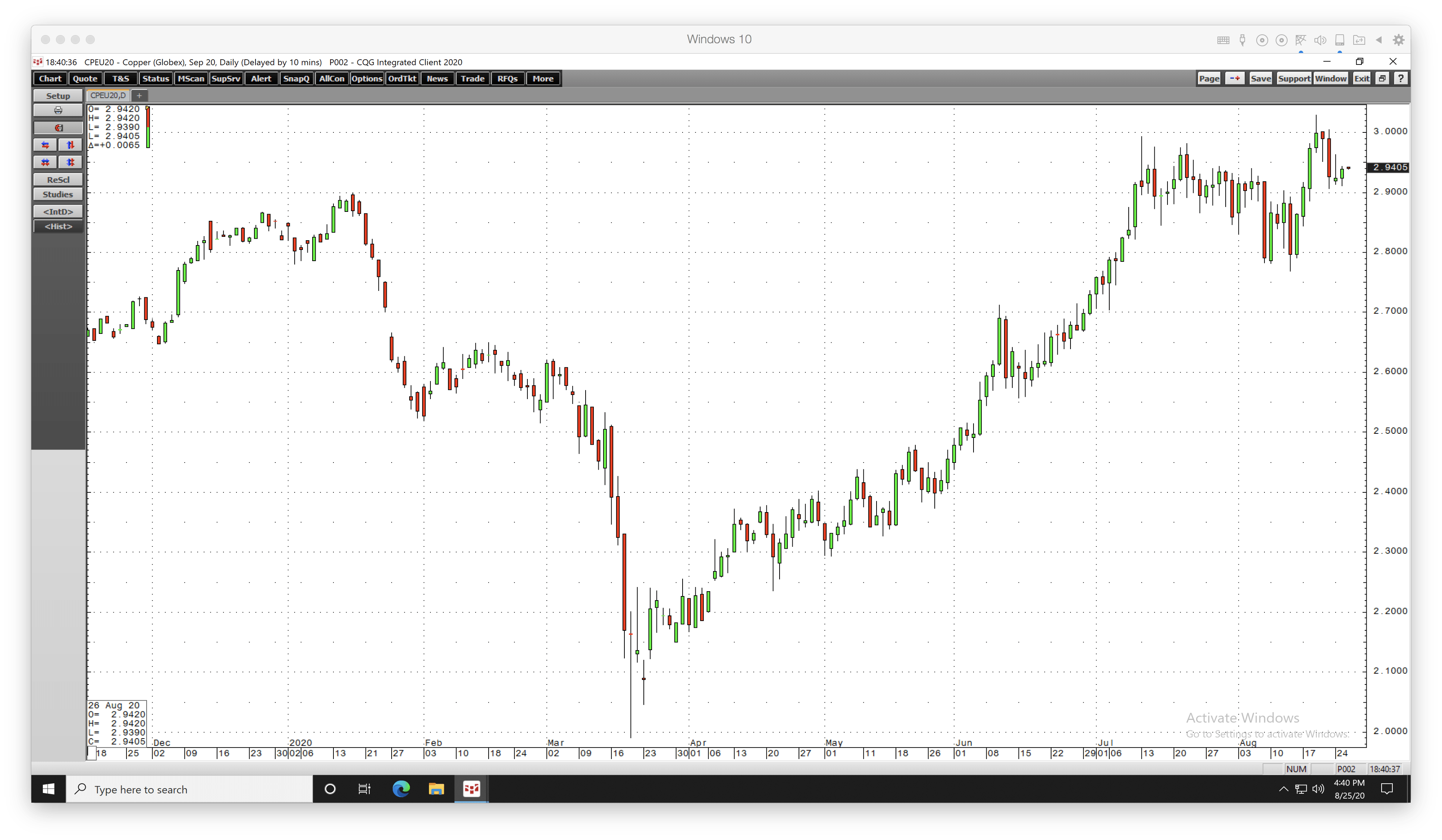This screenshot has width=1442, height=840.
Task: Select the print chart icon
Action: (58, 110)
